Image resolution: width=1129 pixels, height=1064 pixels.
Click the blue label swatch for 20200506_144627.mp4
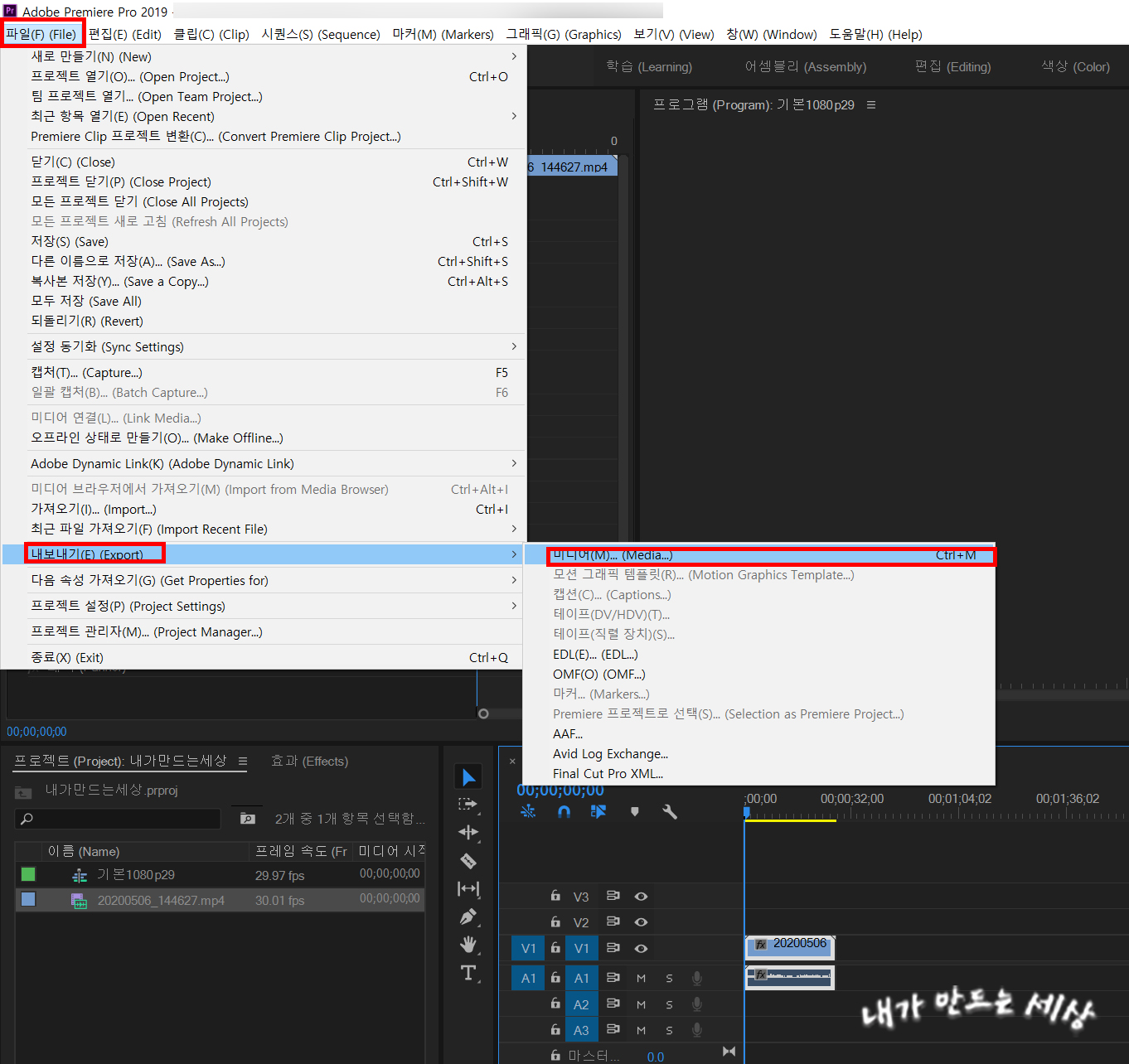click(28, 899)
